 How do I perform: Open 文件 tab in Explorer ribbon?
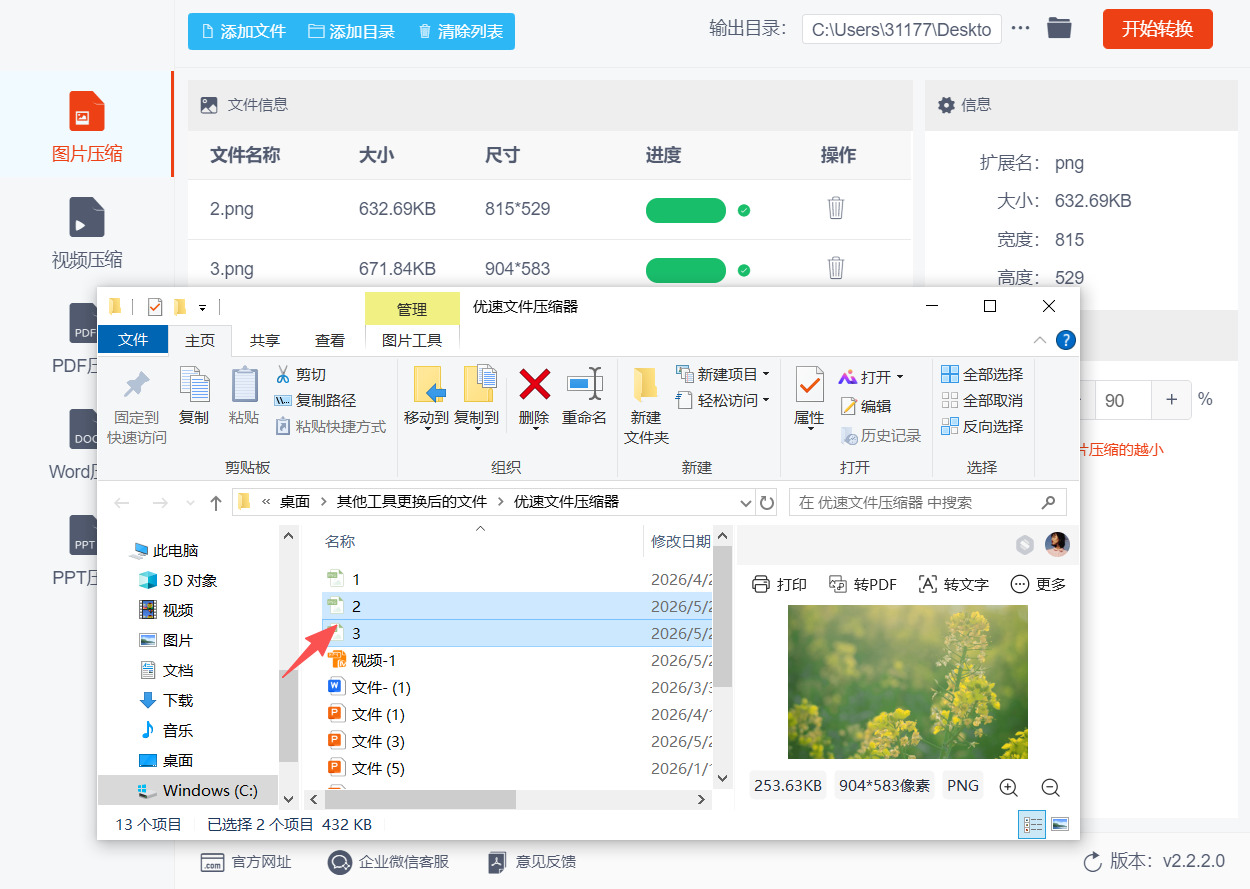133,340
